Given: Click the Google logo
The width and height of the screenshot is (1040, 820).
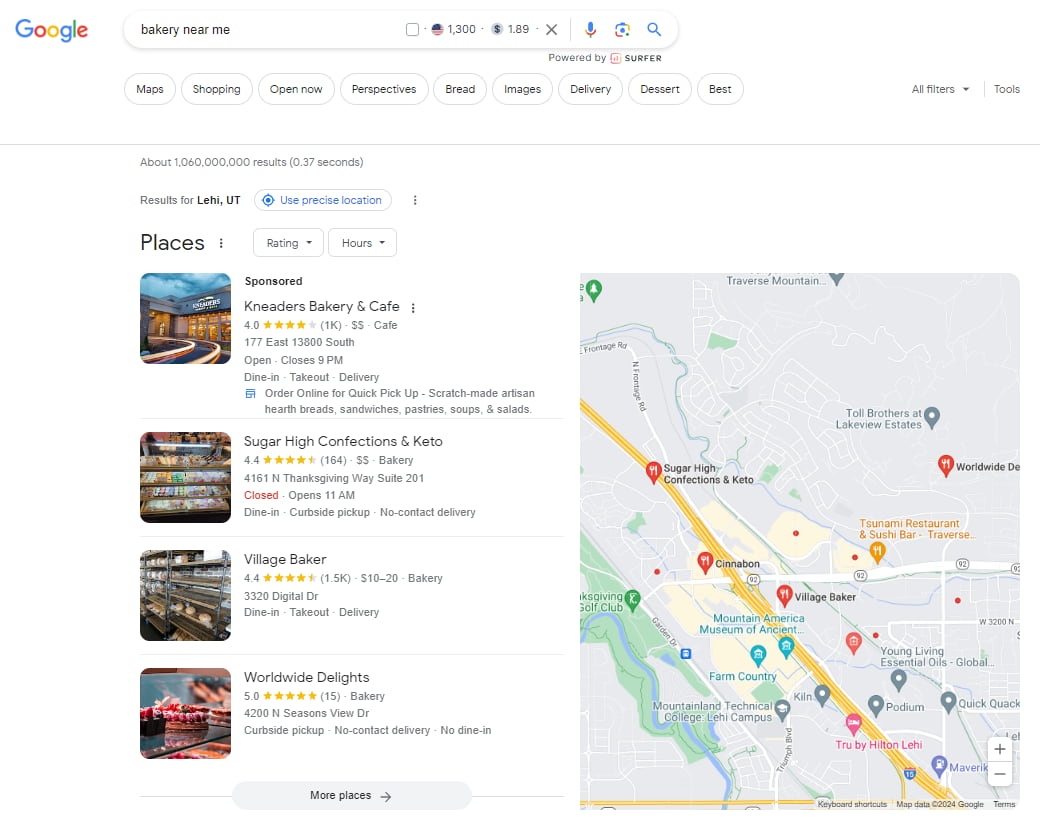Looking at the screenshot, I should (52, 31).
